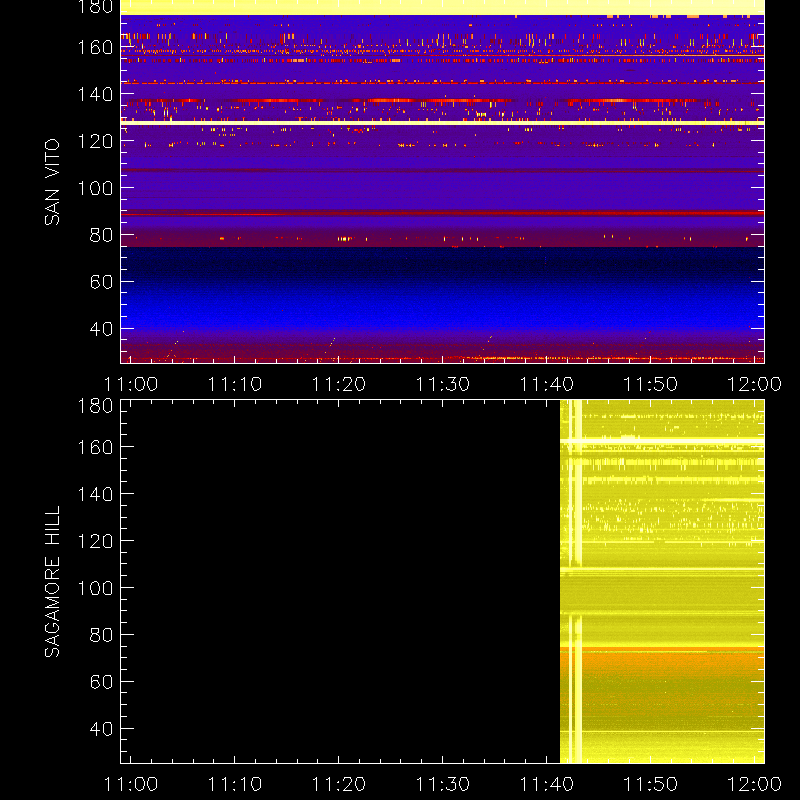
Task: Pick the 60 tick label on Sagamore Hill axis
Action: pyautogui.click(x=101, y=682)
